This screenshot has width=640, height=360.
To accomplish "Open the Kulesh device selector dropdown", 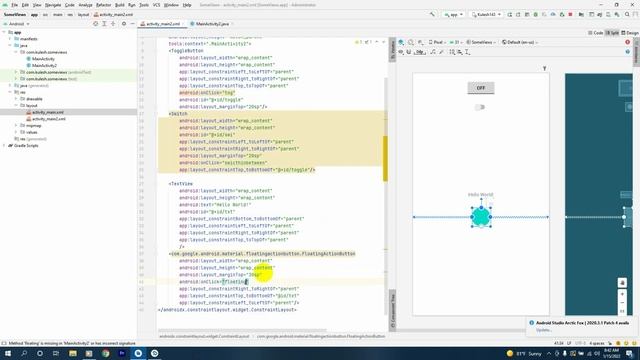I will coord(486,14).
